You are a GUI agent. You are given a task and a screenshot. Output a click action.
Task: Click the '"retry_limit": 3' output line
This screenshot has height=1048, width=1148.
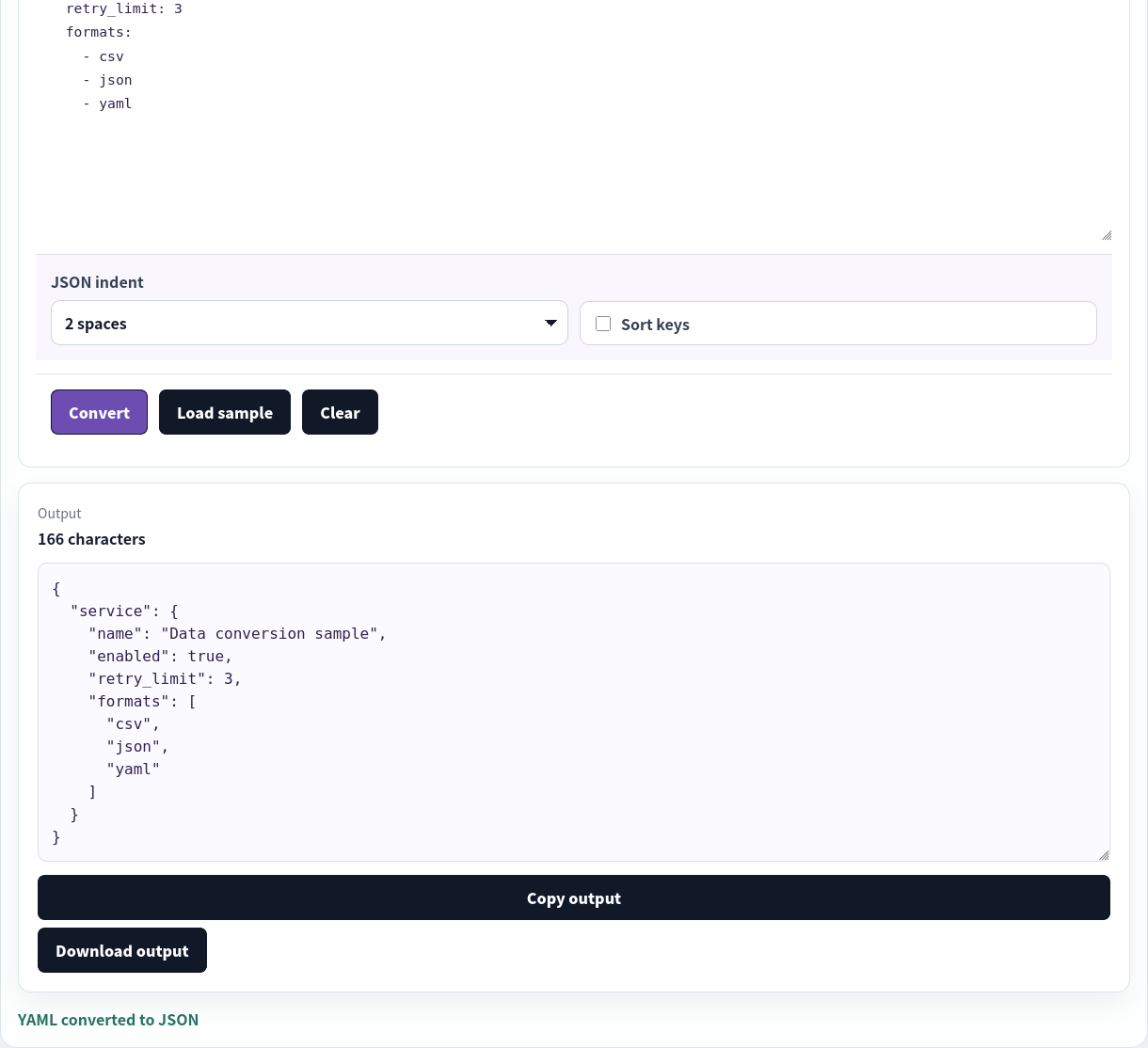click(165, 679)
